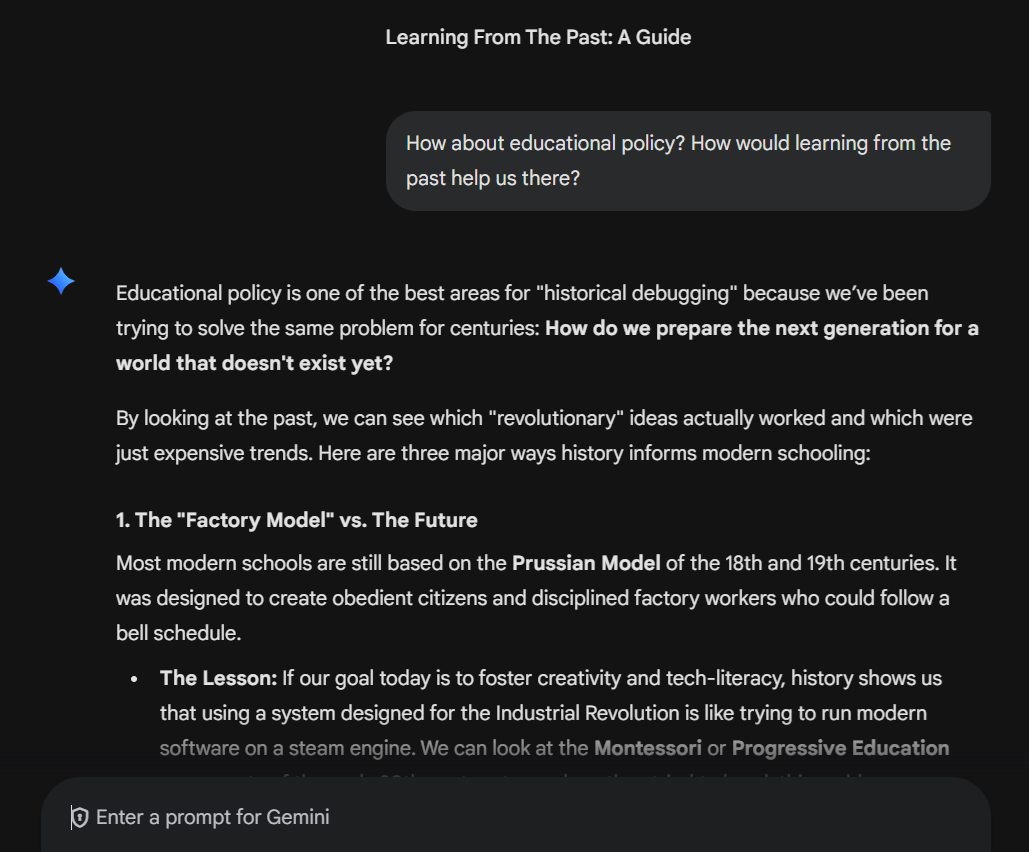Open the "Learning From The Past: A Guide" title
Image resolution: width=1029 pixels, height=852 pixels.
click(538, 38)
